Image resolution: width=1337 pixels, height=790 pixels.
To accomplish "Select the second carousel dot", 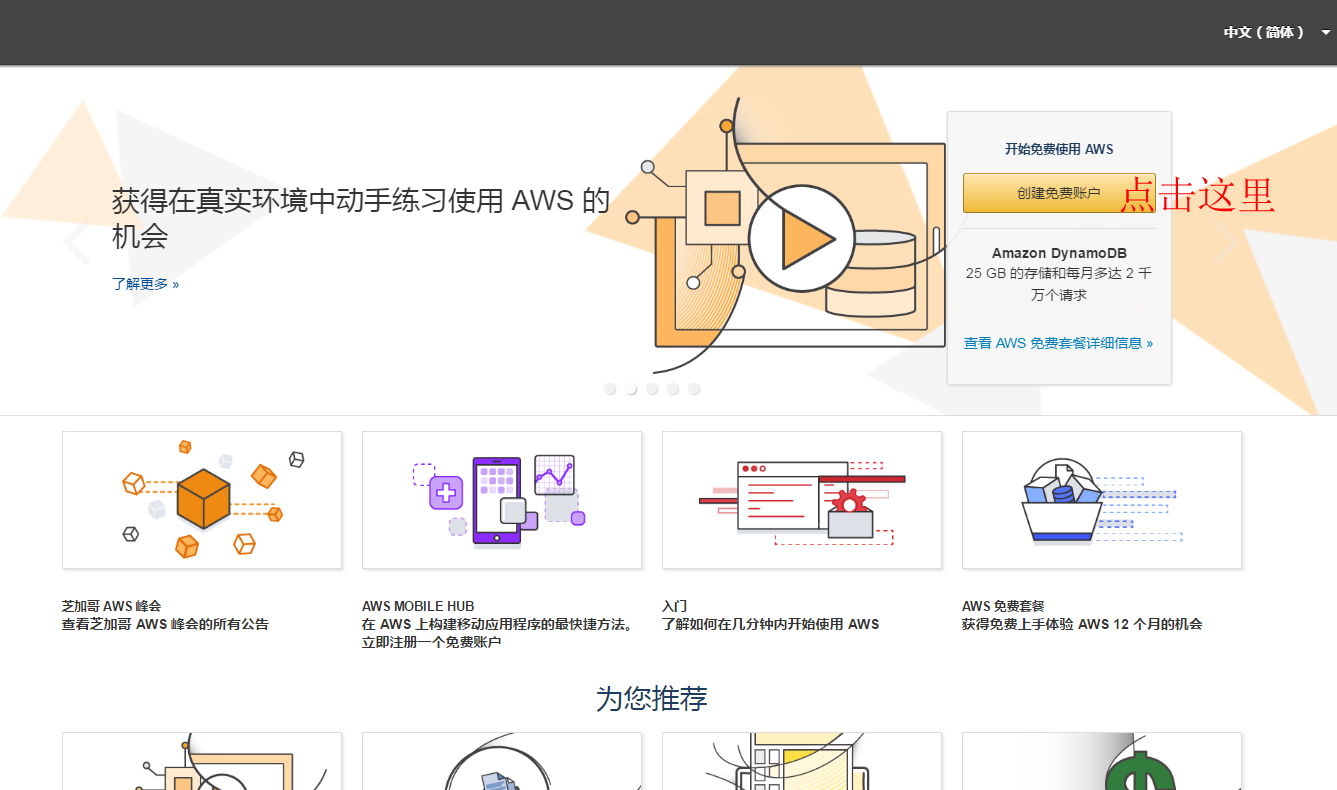I will tap(631, 389).
